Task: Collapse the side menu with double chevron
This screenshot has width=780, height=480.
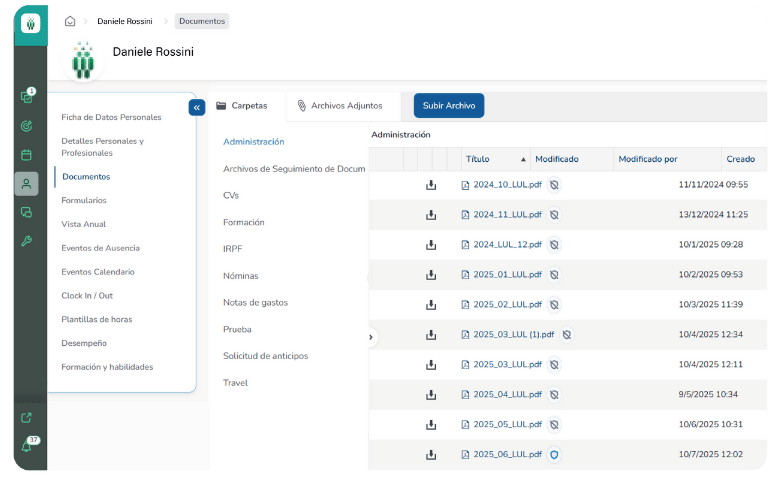Action: point(197,107)
